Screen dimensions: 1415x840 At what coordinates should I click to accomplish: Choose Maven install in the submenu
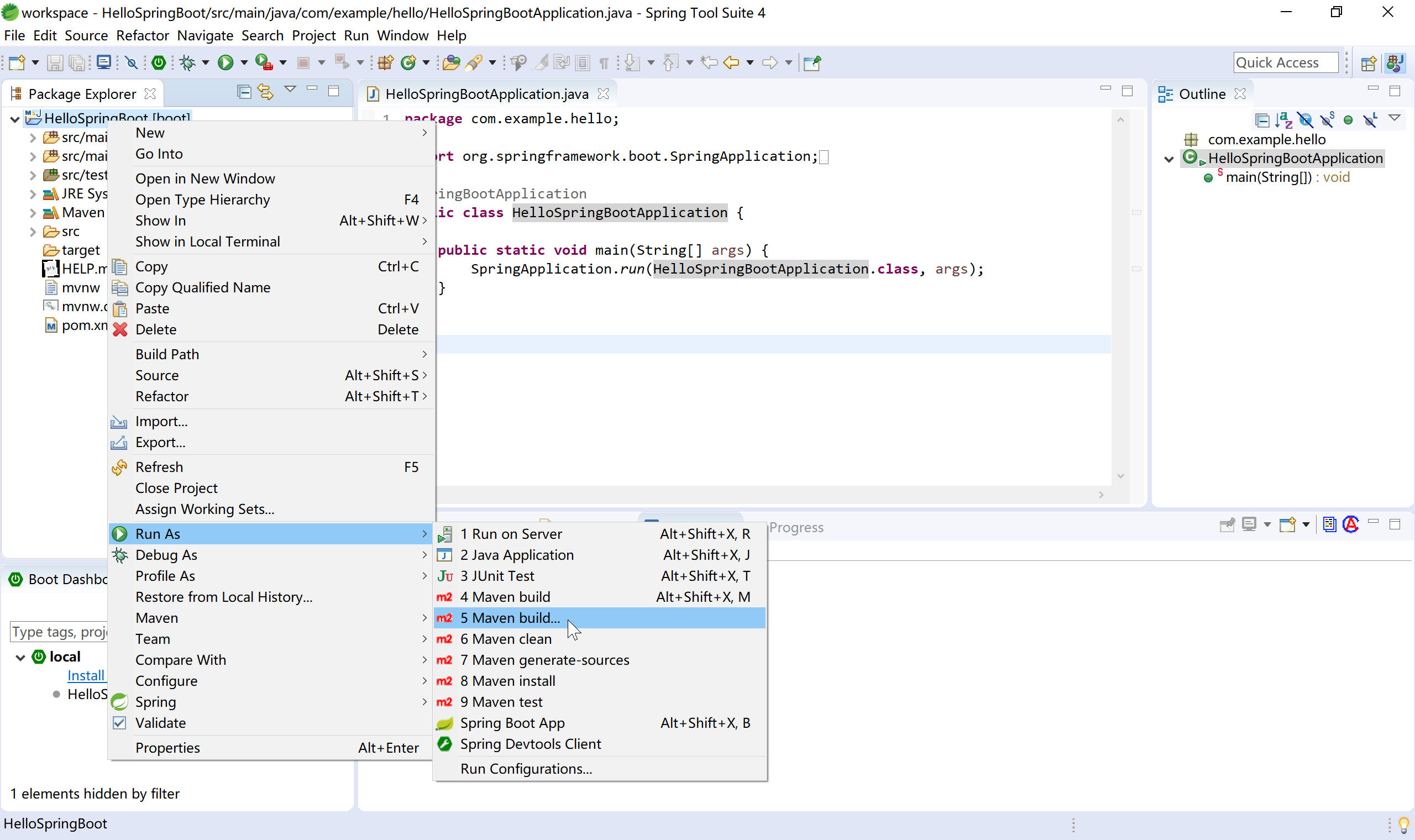coord(507,681)
